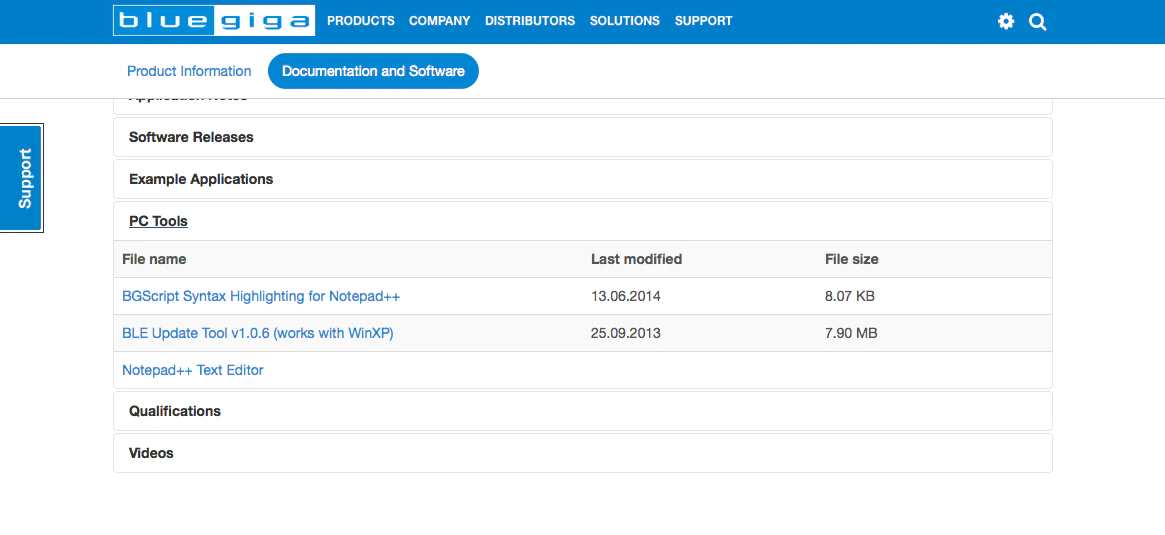This screenshot has height=535, width=1165.
Task: Click the File name column header
Action: pyautogui.click(x=154, y=259)
